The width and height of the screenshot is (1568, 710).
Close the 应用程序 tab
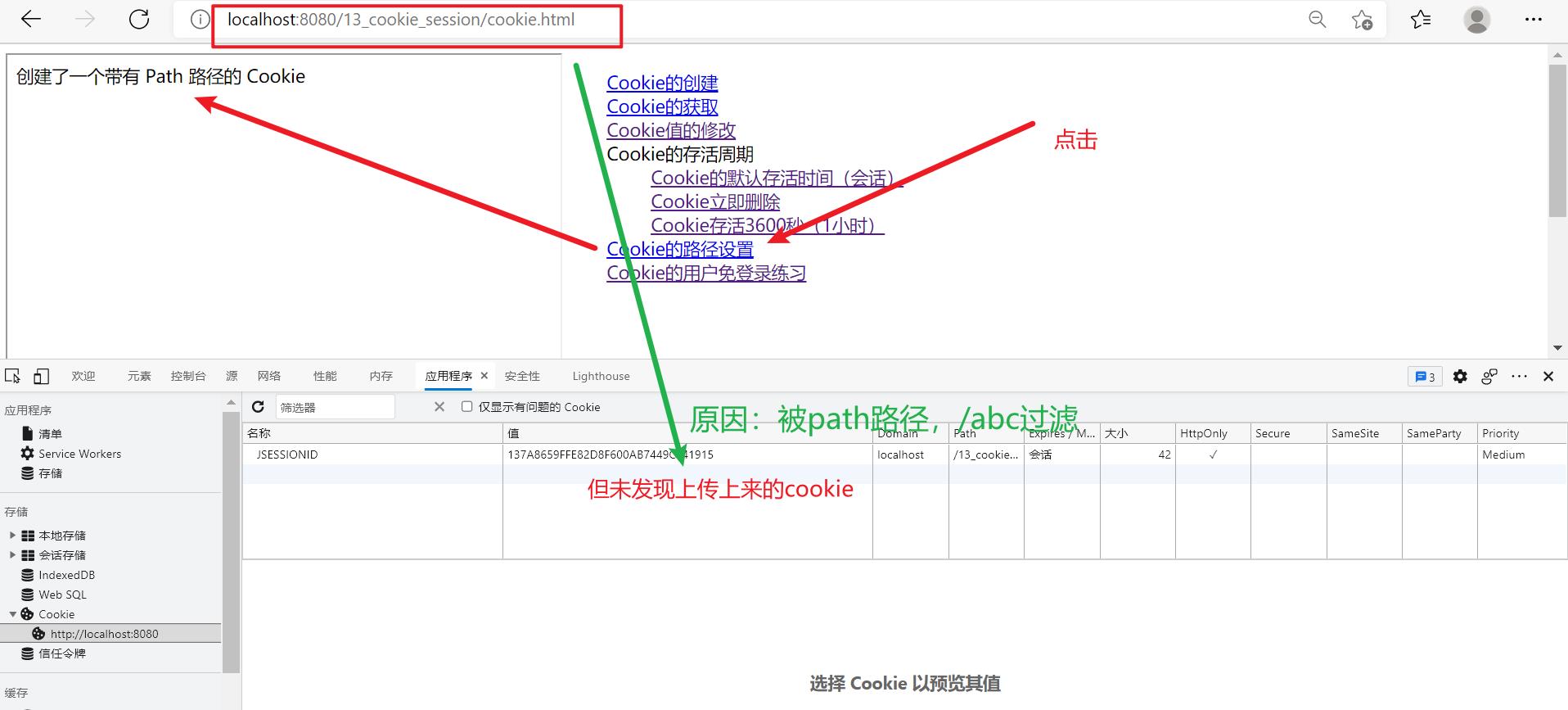(484, 376)
